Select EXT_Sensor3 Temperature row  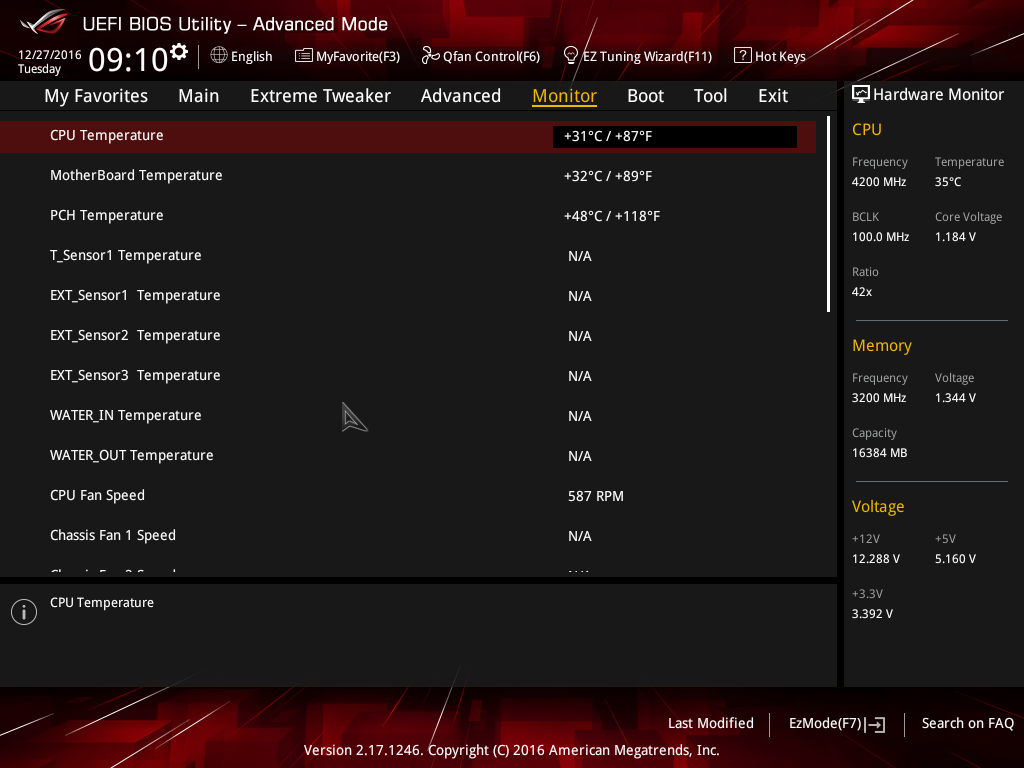pyautogui.click(x=408, y=376)
